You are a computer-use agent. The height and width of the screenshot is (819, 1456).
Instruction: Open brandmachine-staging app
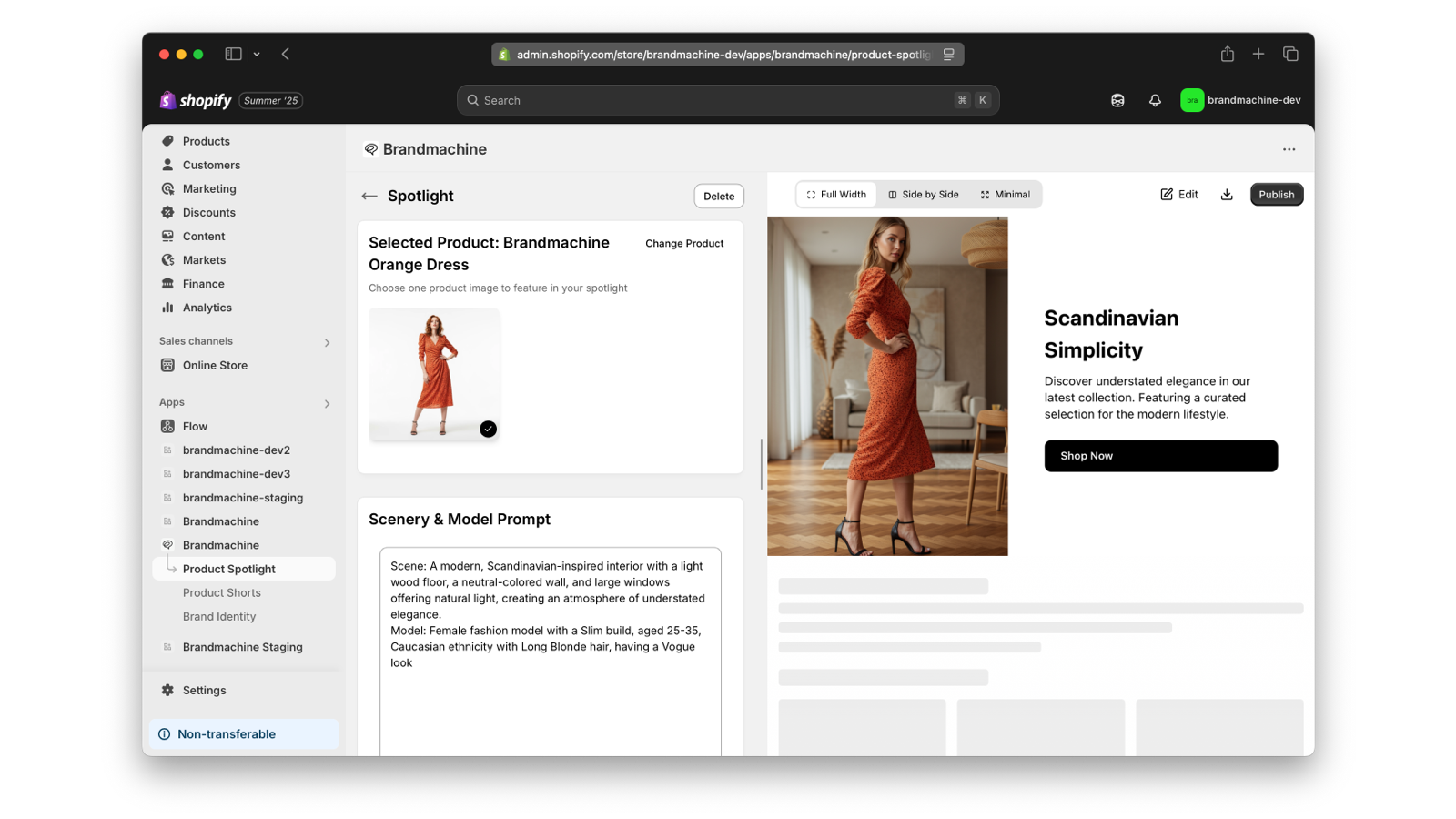tap(242, 497)
